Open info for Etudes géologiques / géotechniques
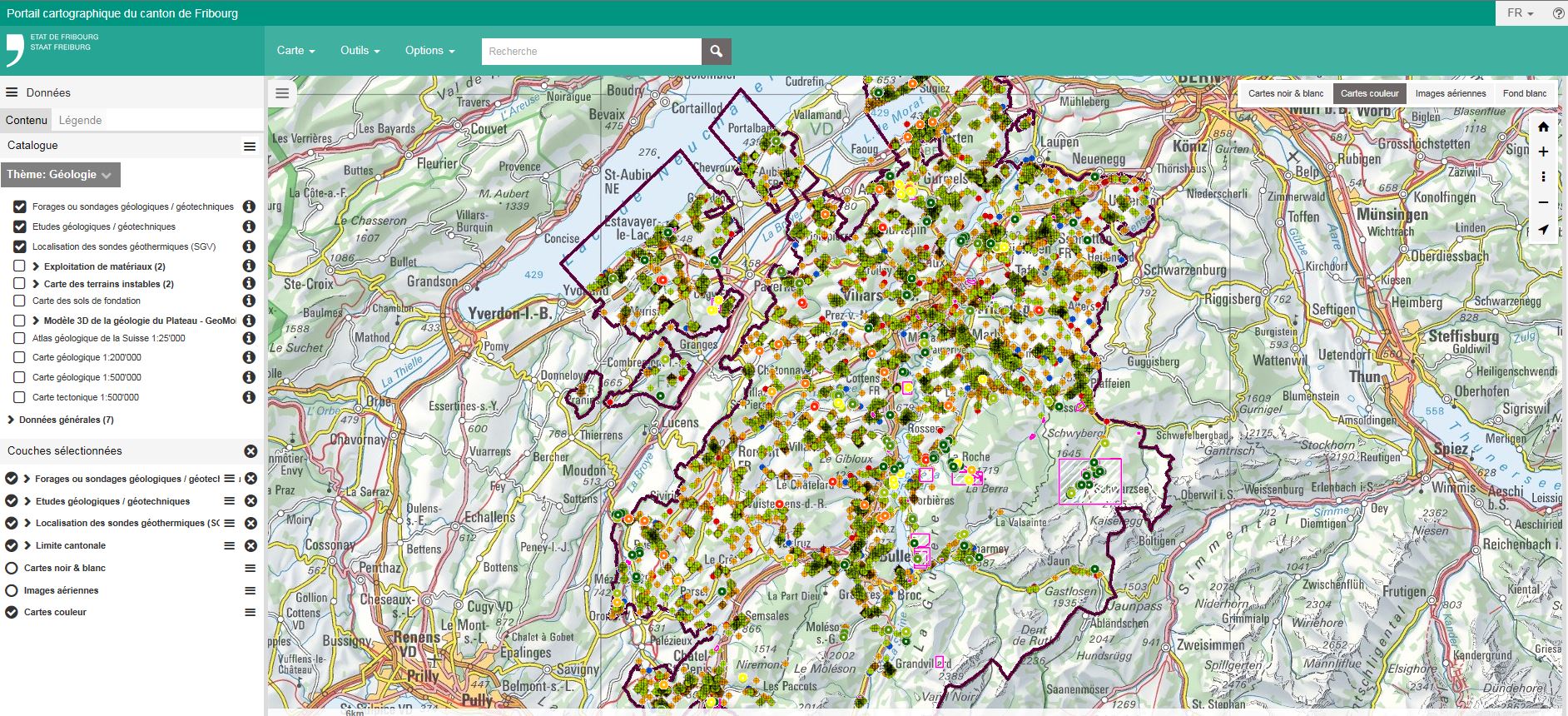Viewport: 1568px width, 716px height. tap(248, 226)
